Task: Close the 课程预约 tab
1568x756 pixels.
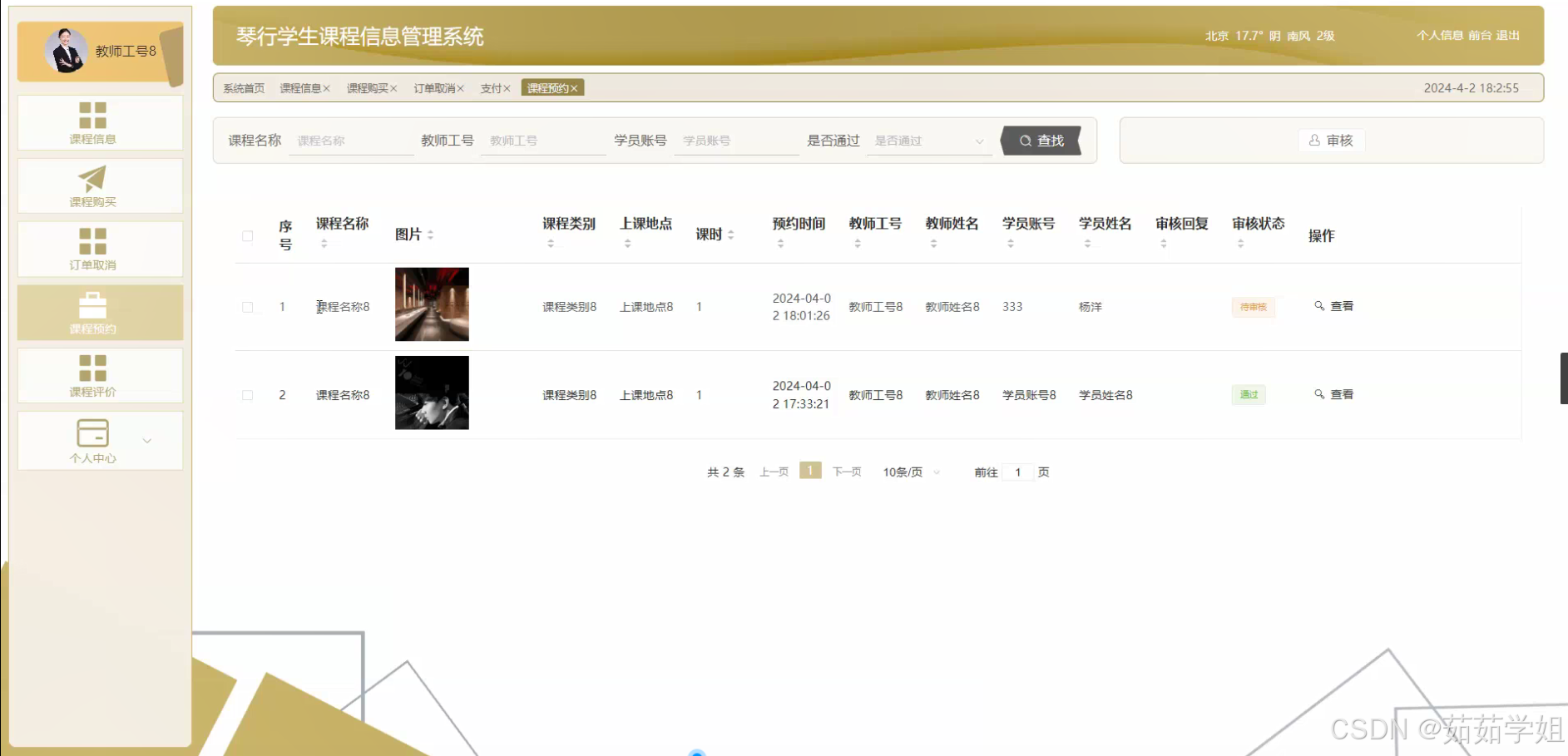Action: (x=574, y=88)
